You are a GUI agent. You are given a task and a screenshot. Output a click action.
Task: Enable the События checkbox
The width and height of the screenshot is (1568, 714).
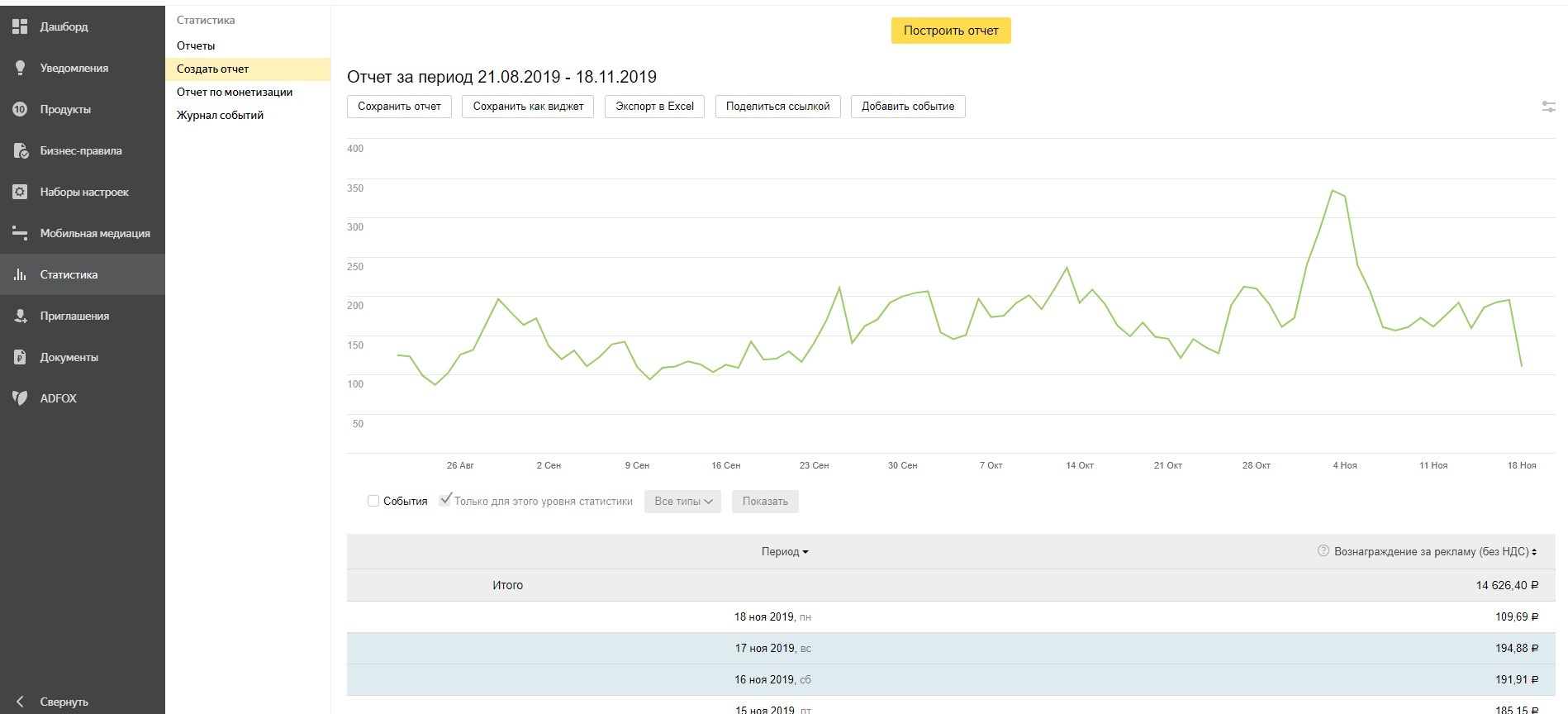tap(373, 501)
